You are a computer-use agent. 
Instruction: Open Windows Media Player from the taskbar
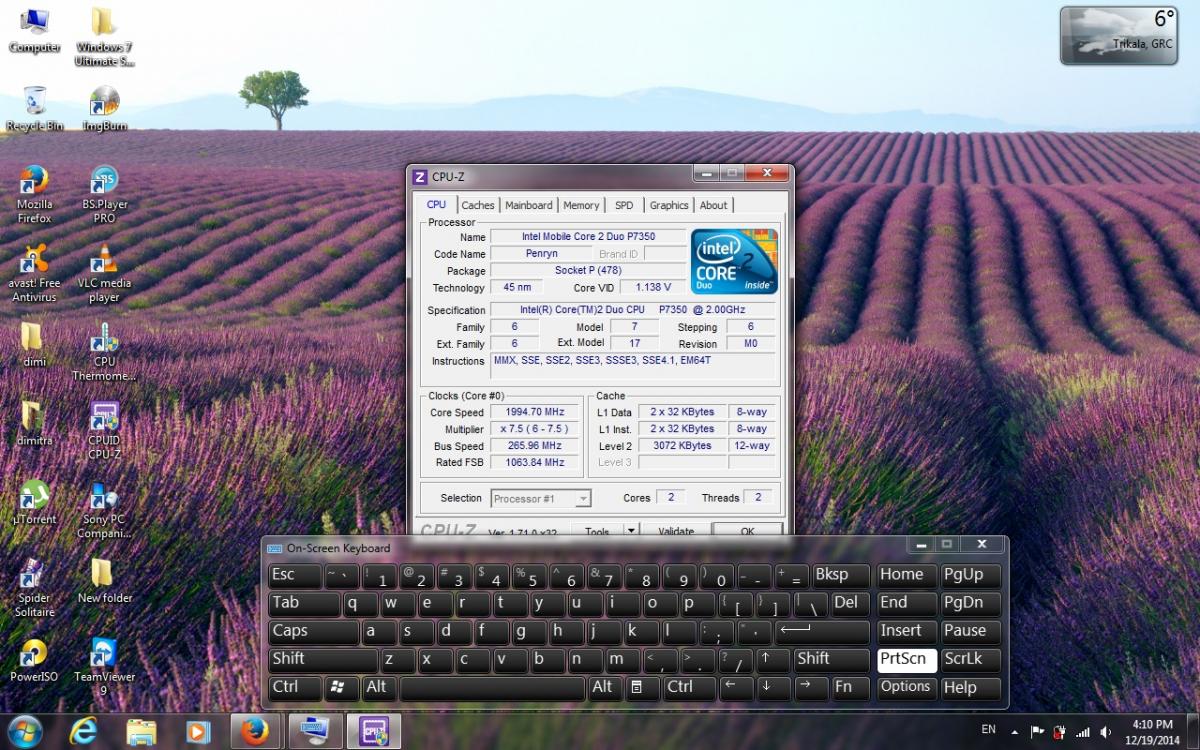(198, 731)
